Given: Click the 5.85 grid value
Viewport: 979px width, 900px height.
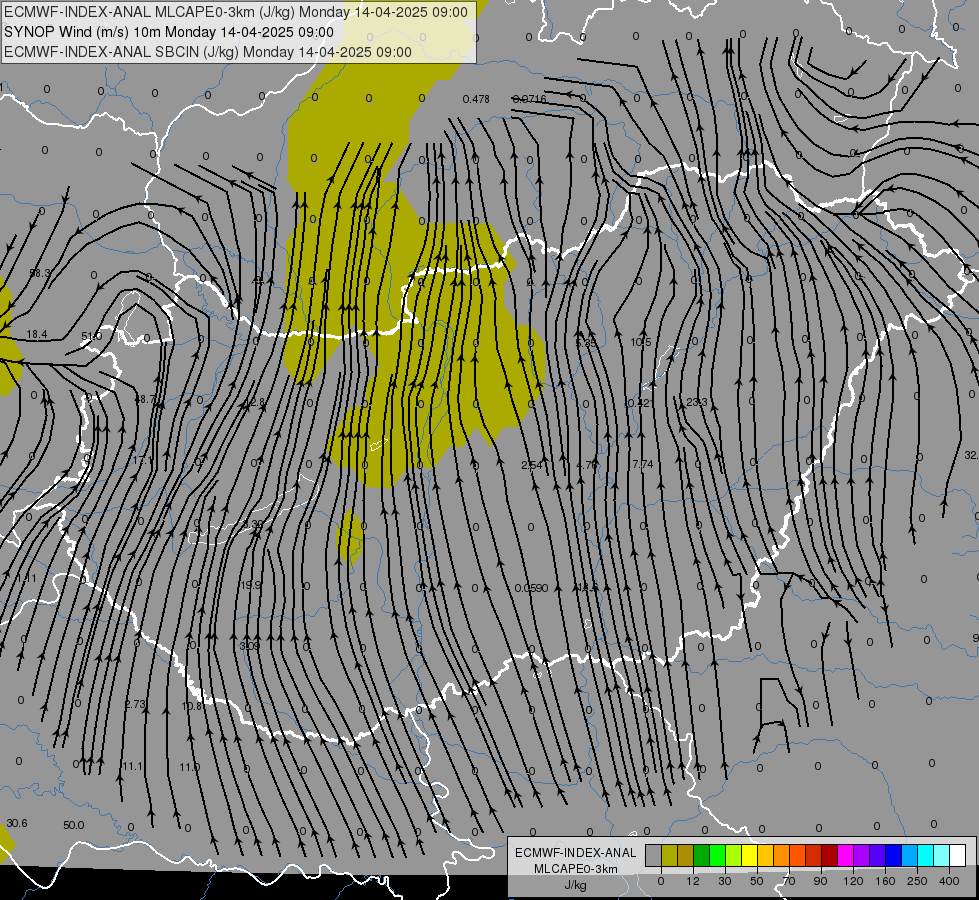Looking at the screenshot, I should point(586,343).
